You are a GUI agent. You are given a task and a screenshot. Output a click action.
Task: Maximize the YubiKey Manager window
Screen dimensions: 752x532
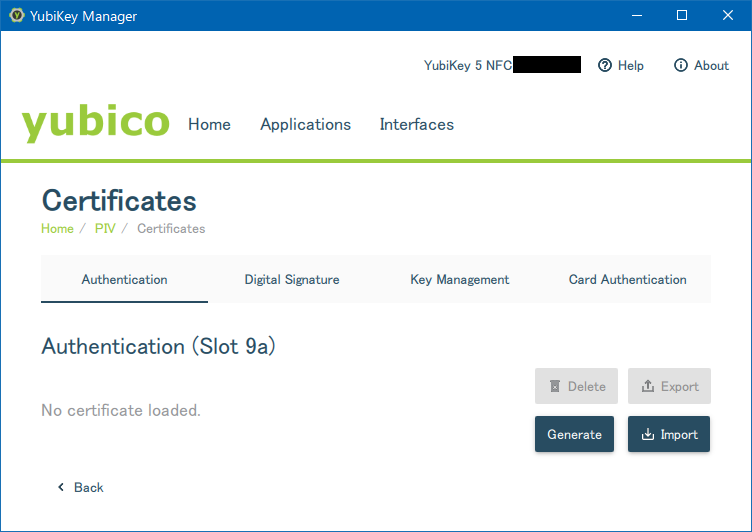pyautogui.click(x=682, y=15)
